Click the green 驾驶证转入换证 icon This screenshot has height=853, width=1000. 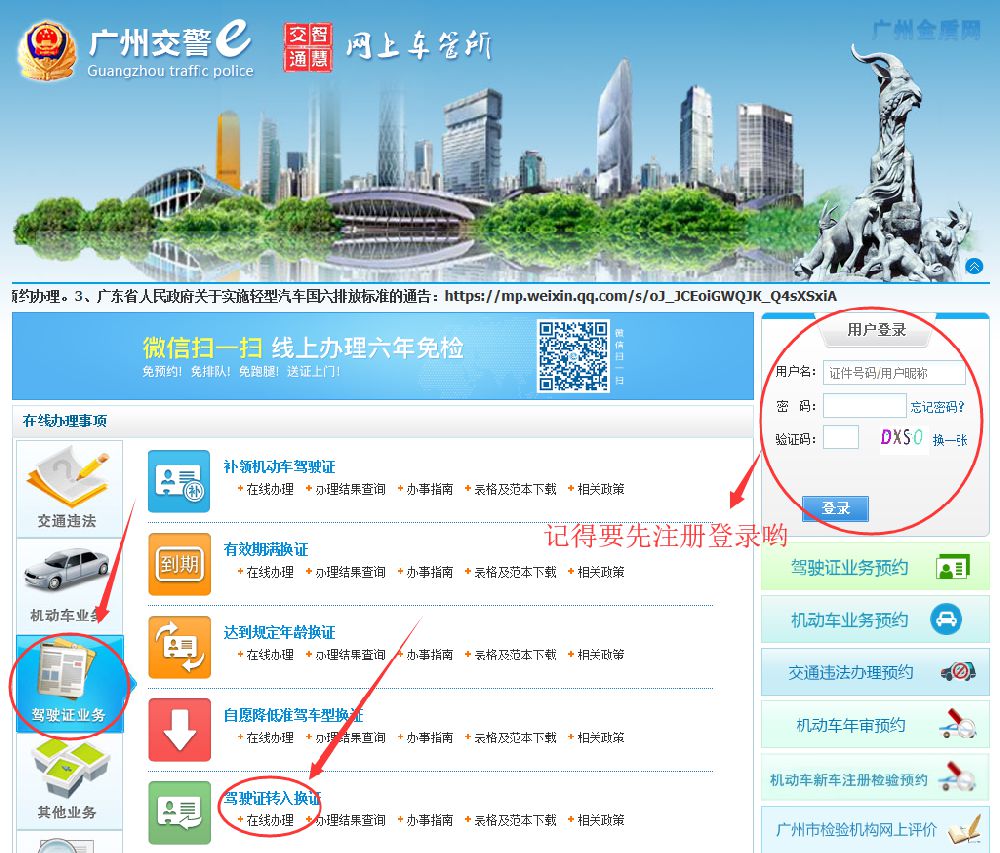[179, 812]
